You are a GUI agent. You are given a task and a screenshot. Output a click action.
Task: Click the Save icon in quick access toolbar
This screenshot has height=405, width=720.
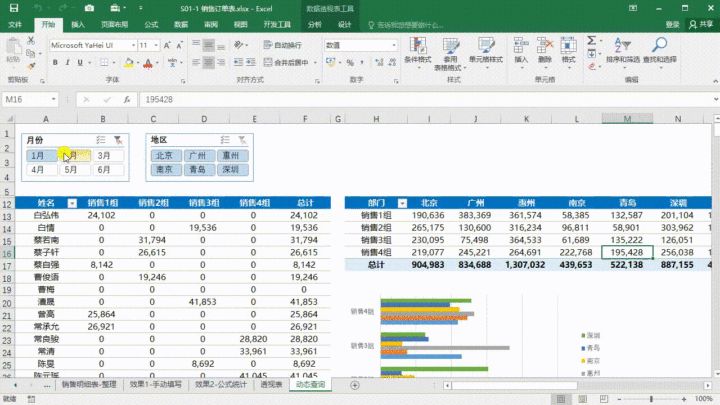(14, 8)
